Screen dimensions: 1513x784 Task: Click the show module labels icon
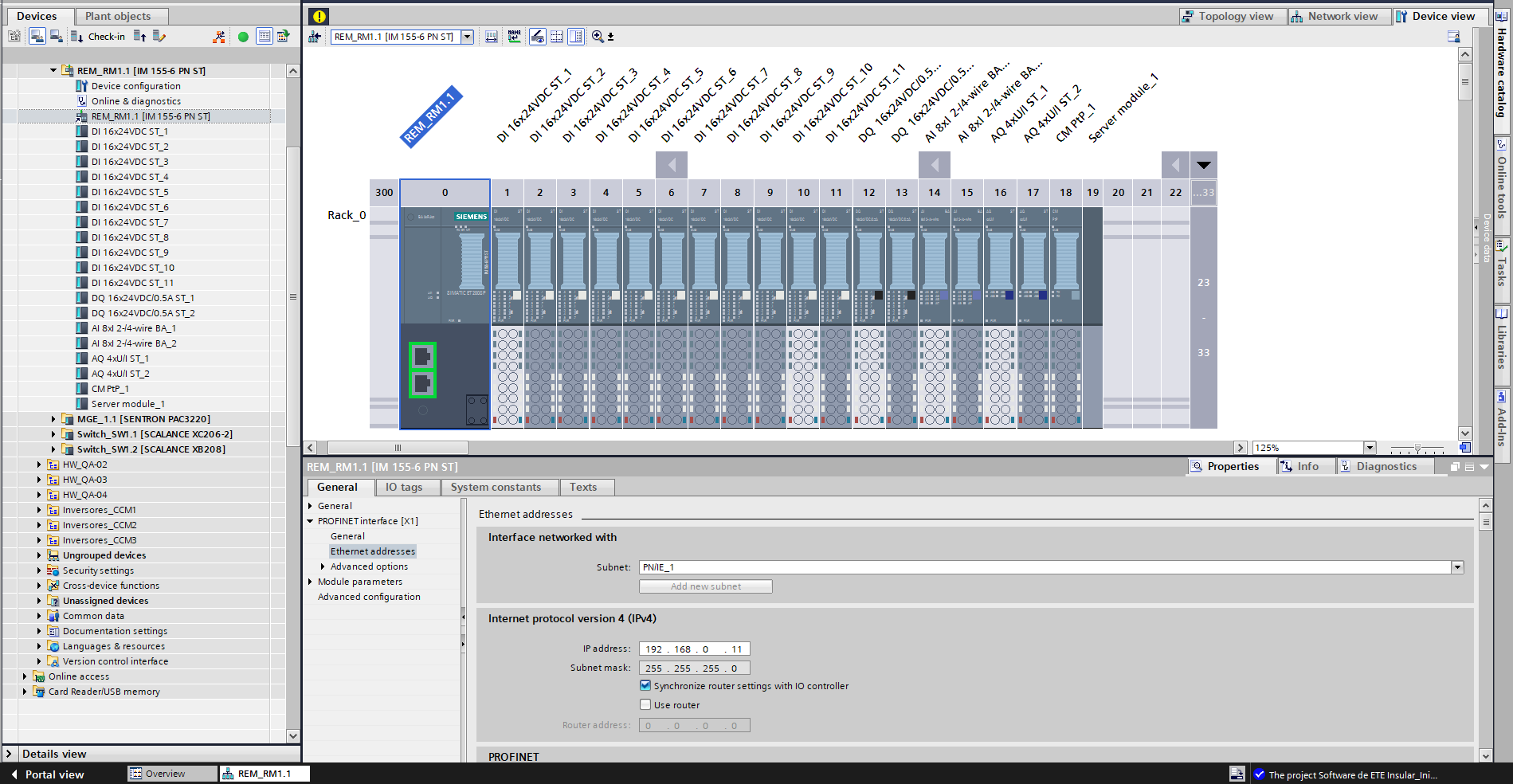point(538,37)
